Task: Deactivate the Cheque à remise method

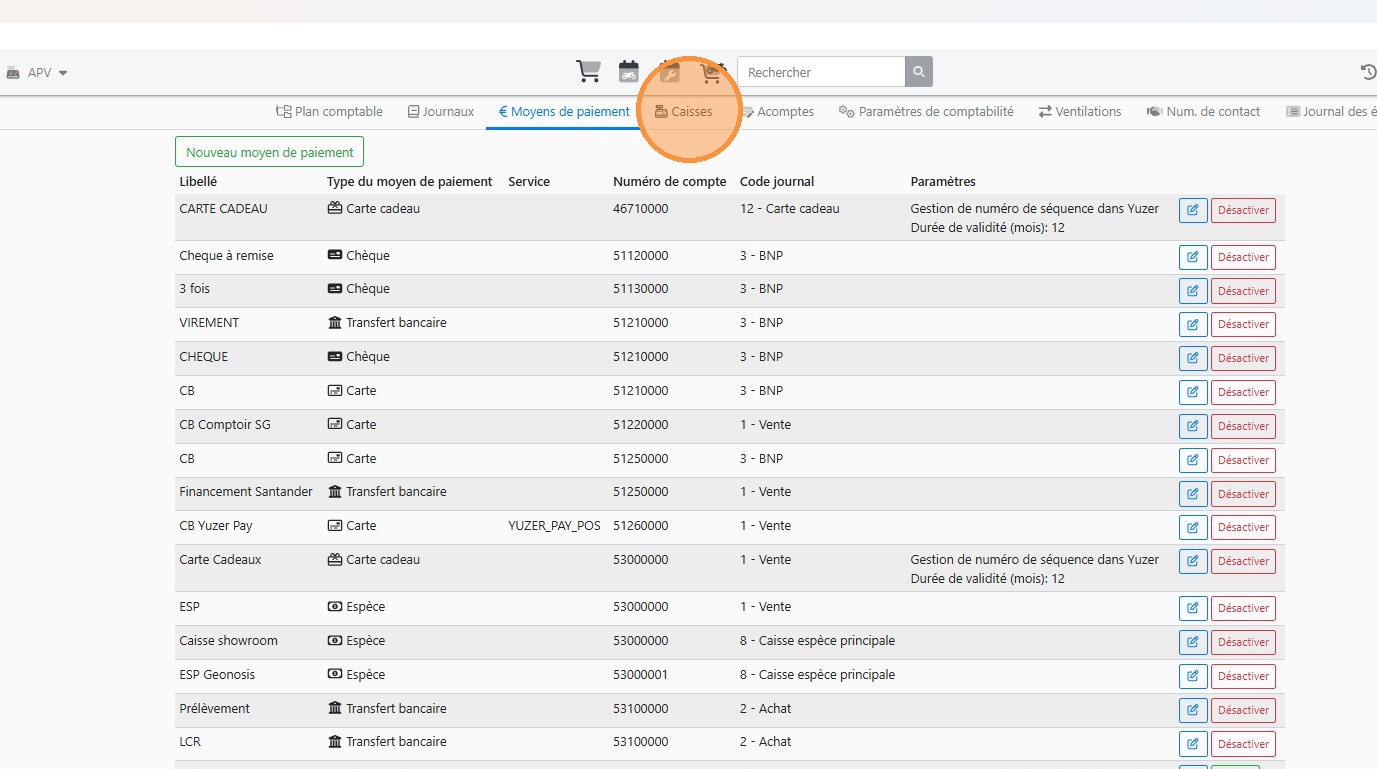Action: pyautogui.click(x=1243, y=257)
